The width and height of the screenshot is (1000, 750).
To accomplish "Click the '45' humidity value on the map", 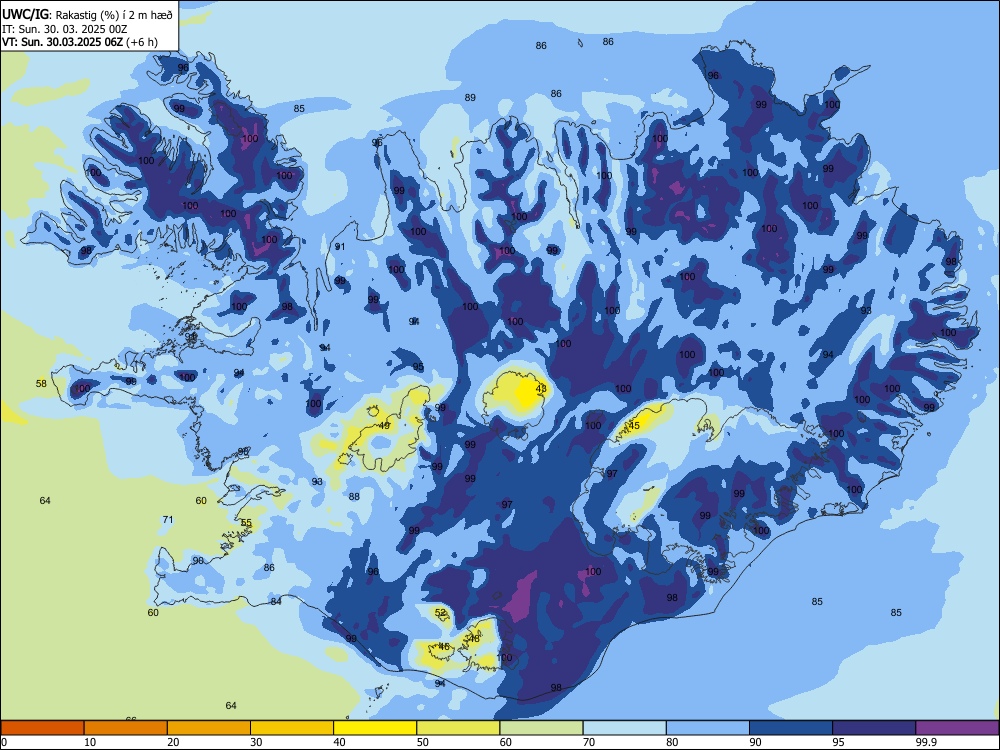I will [634, 425].
